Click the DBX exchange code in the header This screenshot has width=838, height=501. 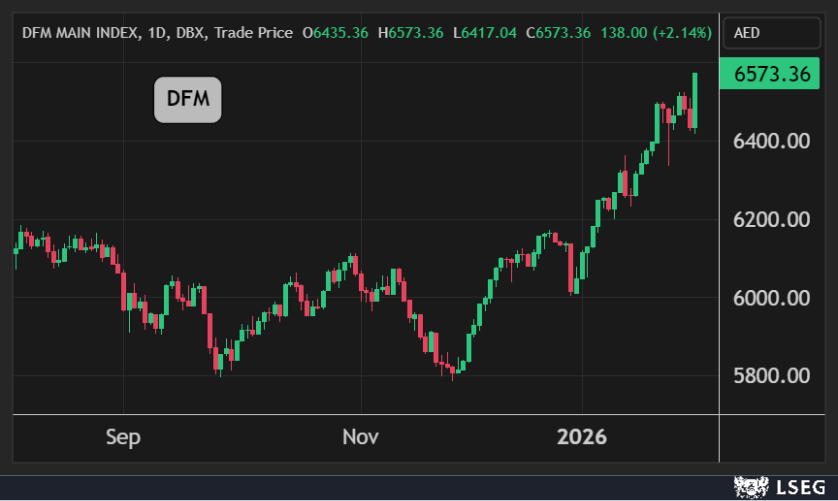point(191,33)
